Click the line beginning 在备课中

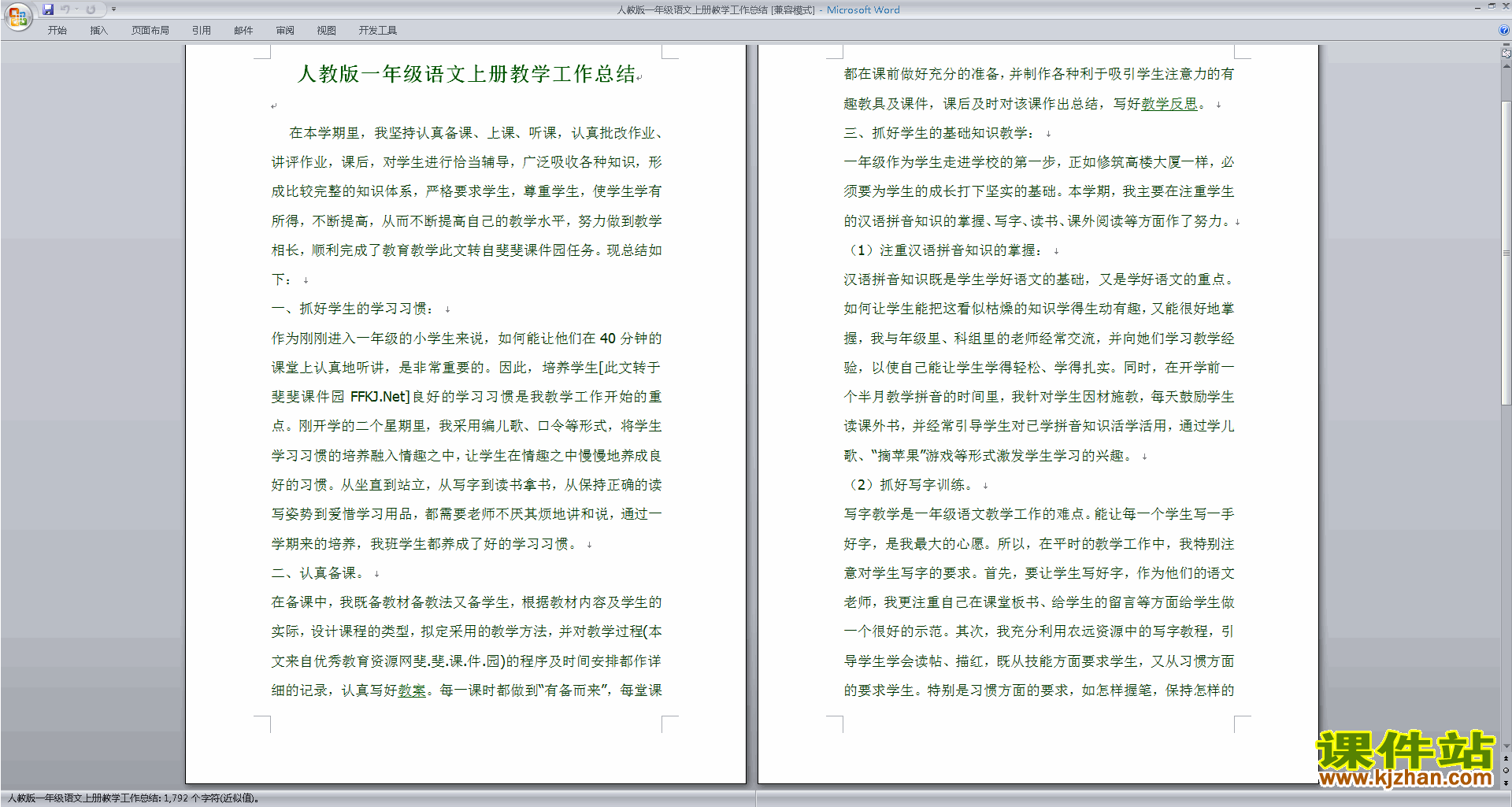(x=467, y=602)
